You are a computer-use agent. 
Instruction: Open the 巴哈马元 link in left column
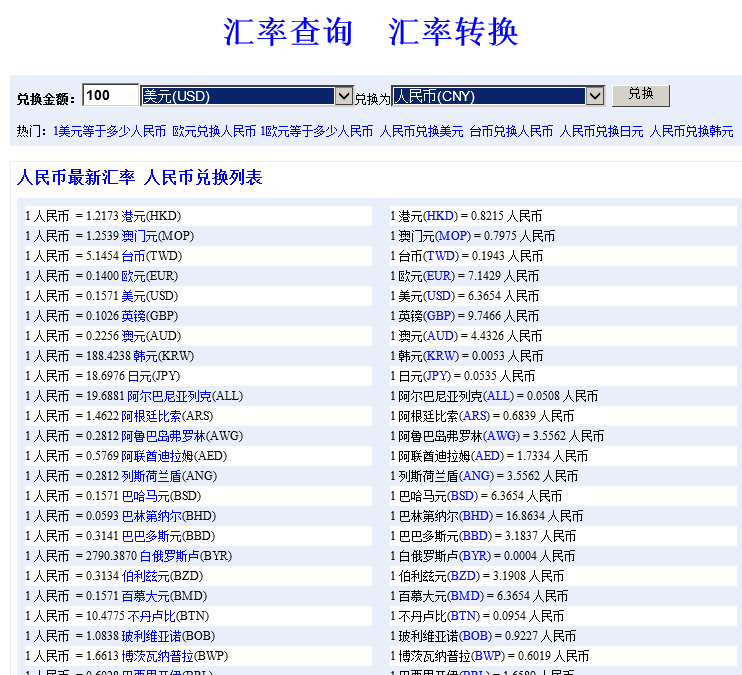click(145, 496)
